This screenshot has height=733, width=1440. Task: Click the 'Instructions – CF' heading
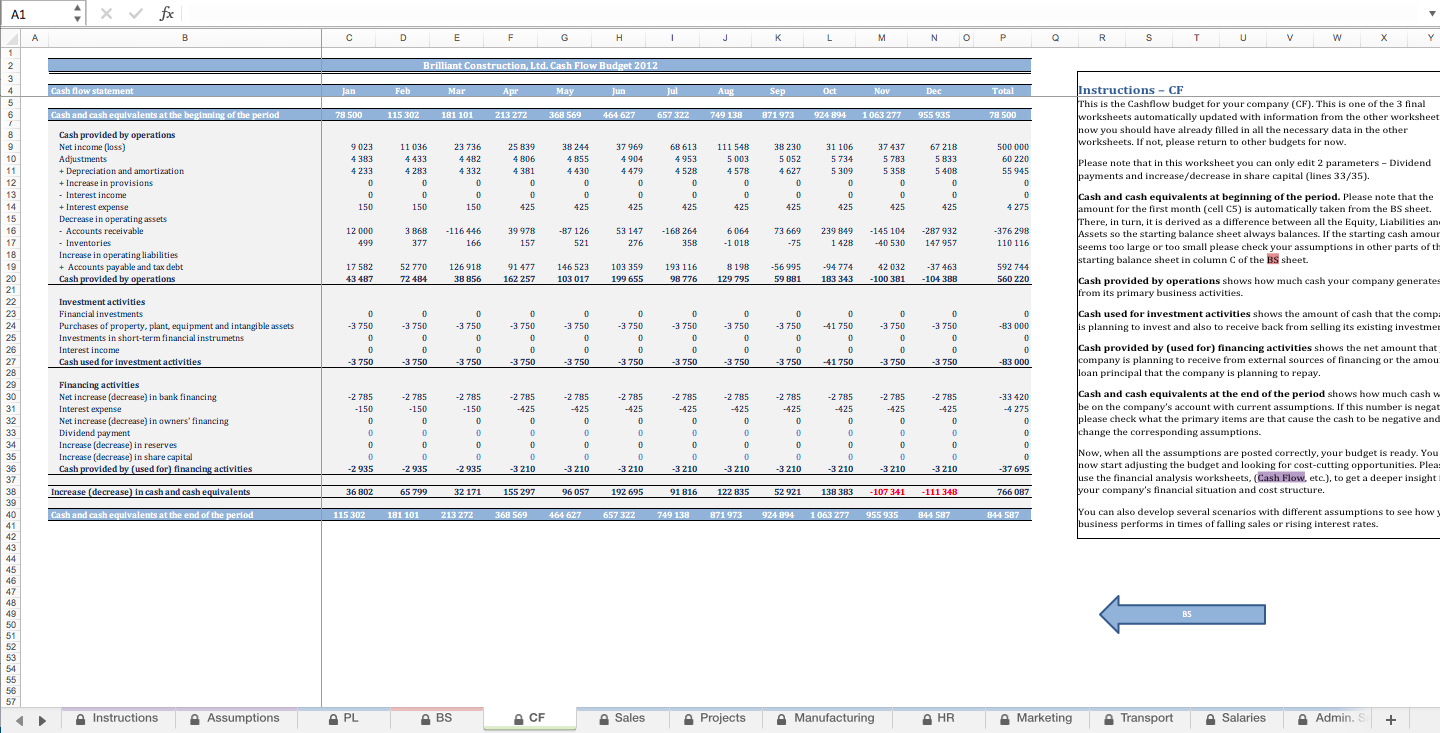click(1131, 90)
